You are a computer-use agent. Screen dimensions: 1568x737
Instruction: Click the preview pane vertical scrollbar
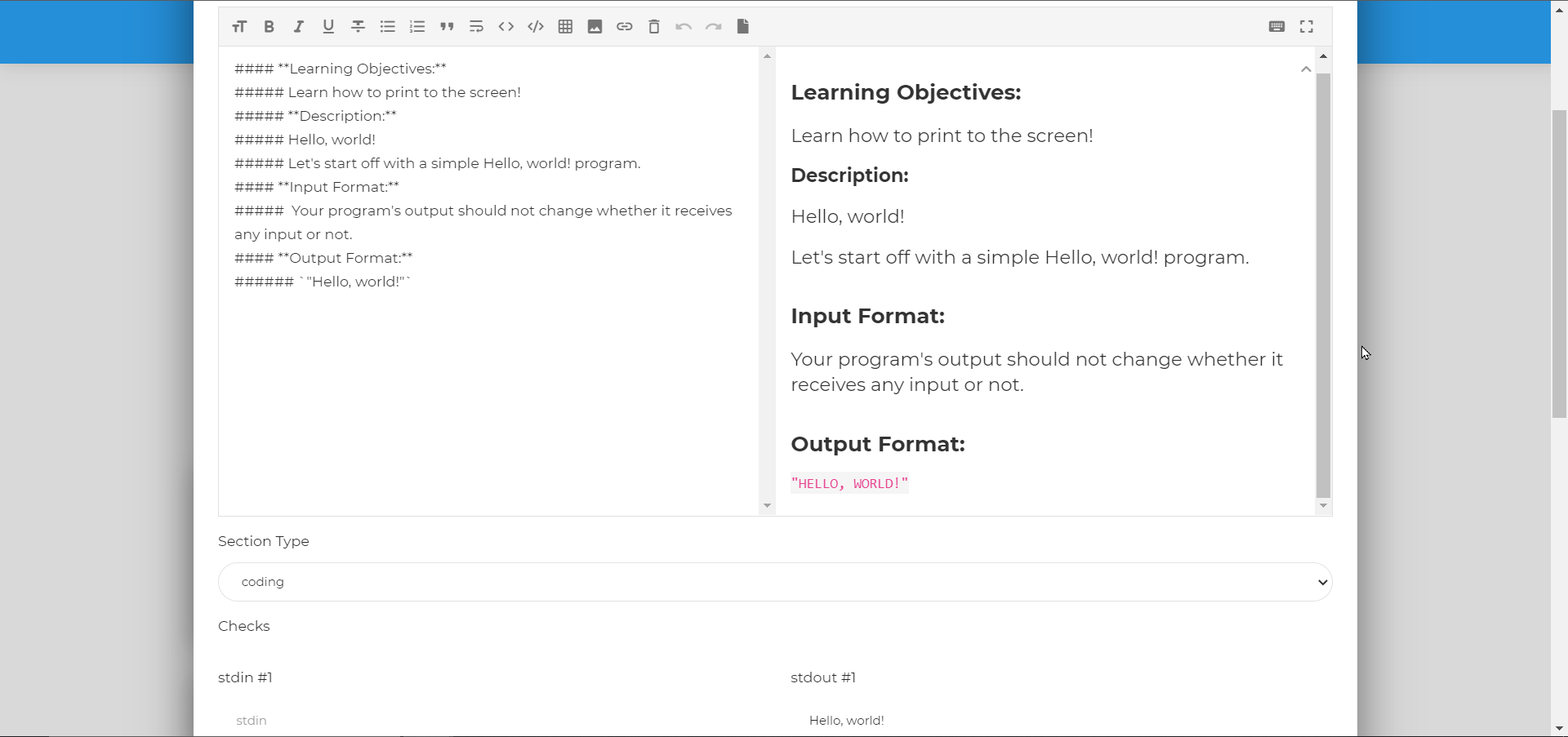pyautogui.click(x=1324, y=286)
